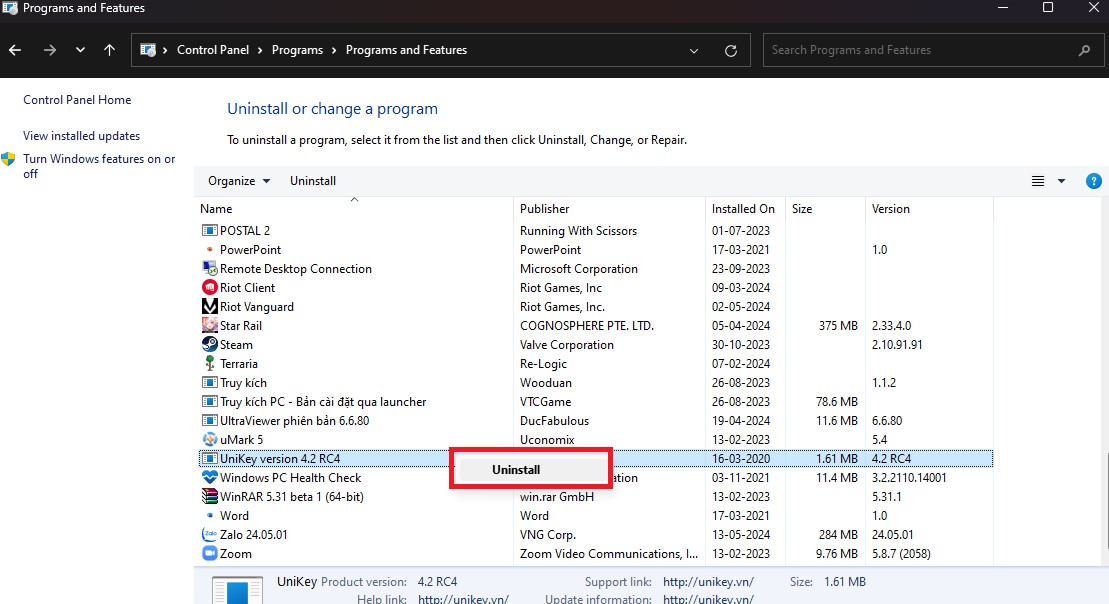
Task: Click the Zoom Video Communications publisher cell
Action: 609,554
